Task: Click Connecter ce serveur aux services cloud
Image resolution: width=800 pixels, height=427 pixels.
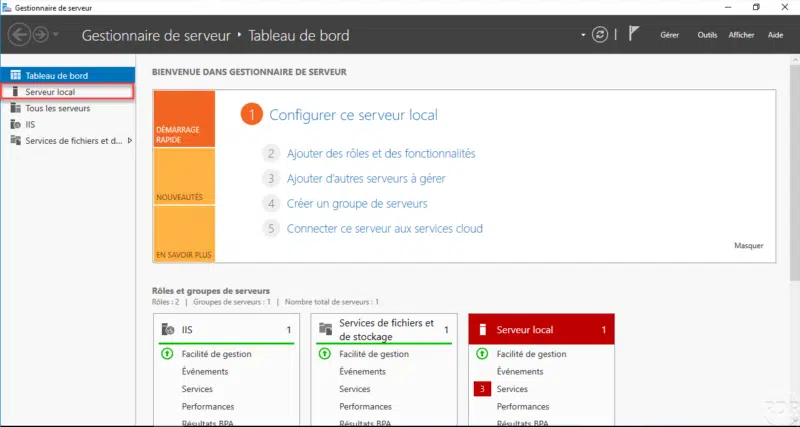Action: 385,229
